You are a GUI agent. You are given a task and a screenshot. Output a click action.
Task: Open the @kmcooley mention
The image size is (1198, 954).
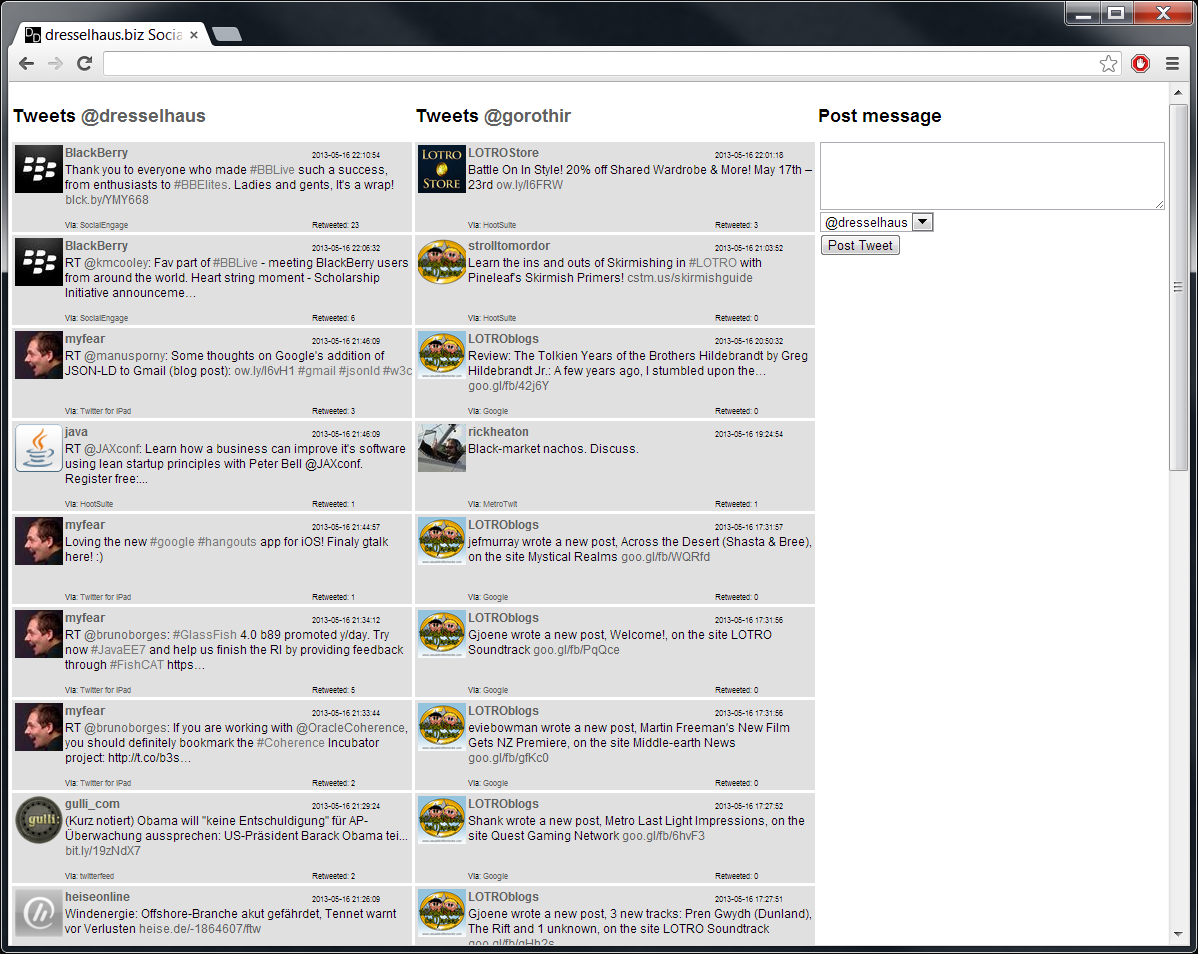pos(116,263)
